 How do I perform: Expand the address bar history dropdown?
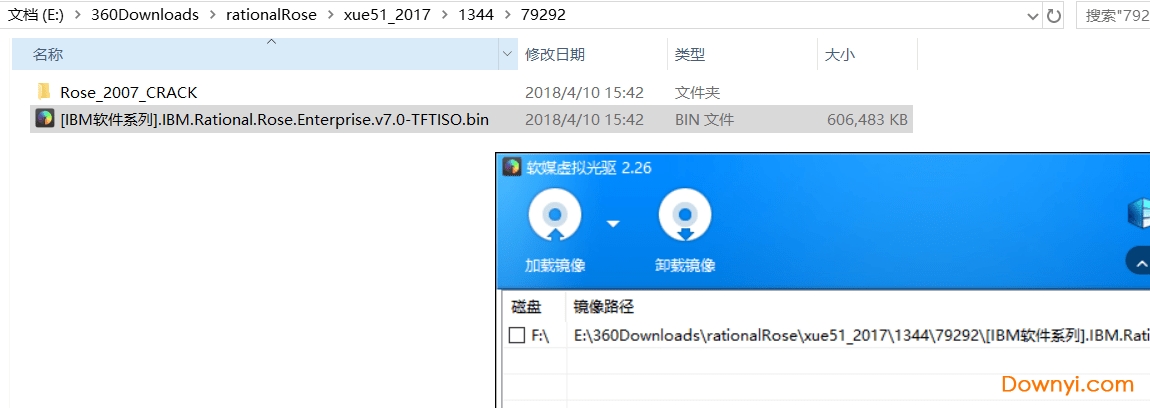[1033, 15]
